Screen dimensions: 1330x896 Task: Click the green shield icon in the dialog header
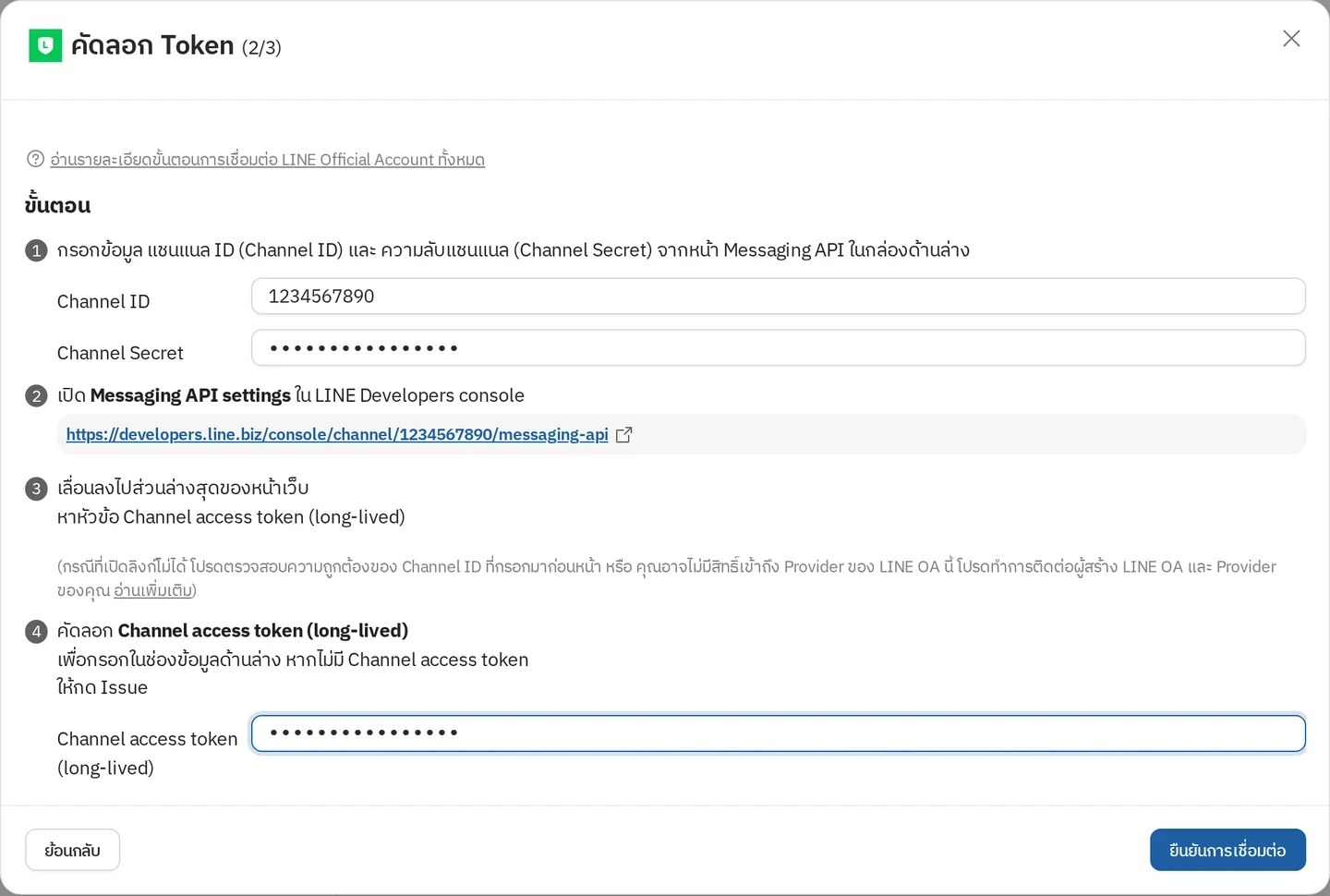[x=45, y=45]
